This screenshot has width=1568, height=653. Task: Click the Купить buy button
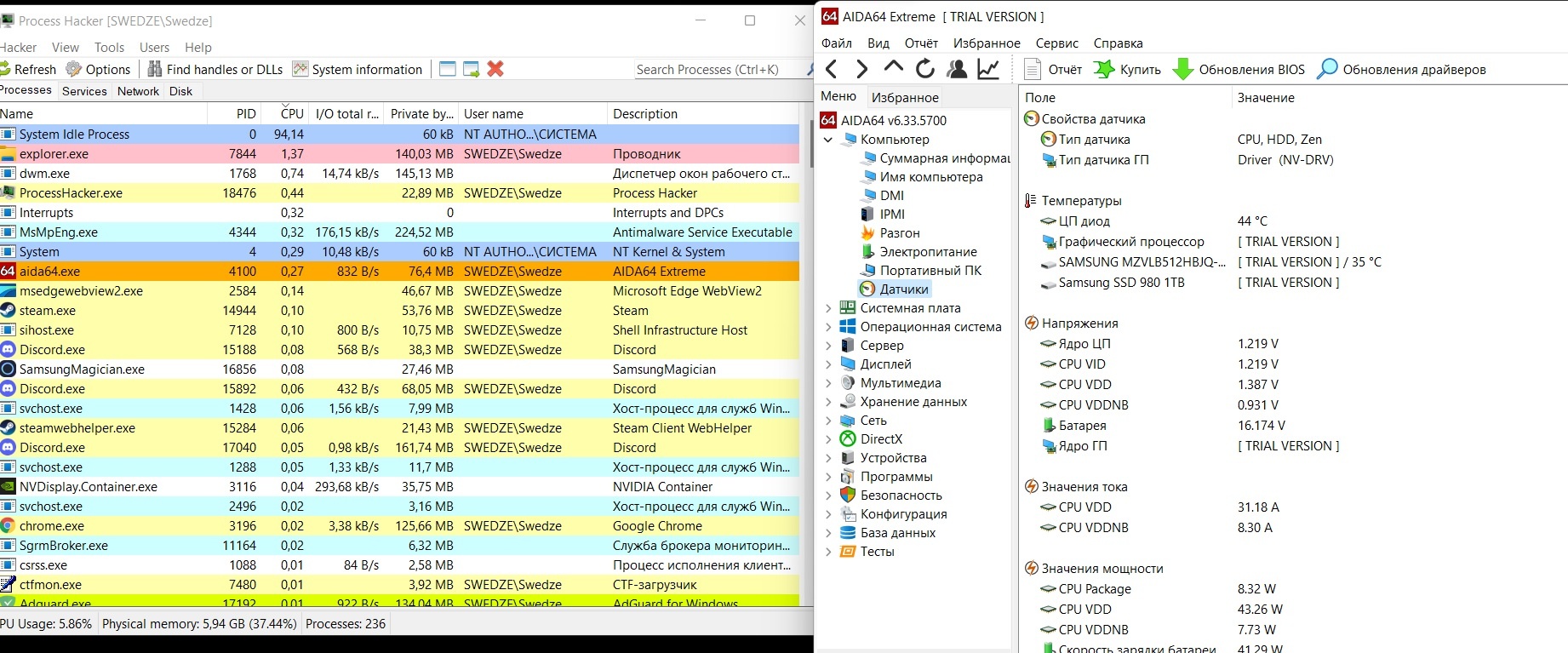tap(1127, 70)
